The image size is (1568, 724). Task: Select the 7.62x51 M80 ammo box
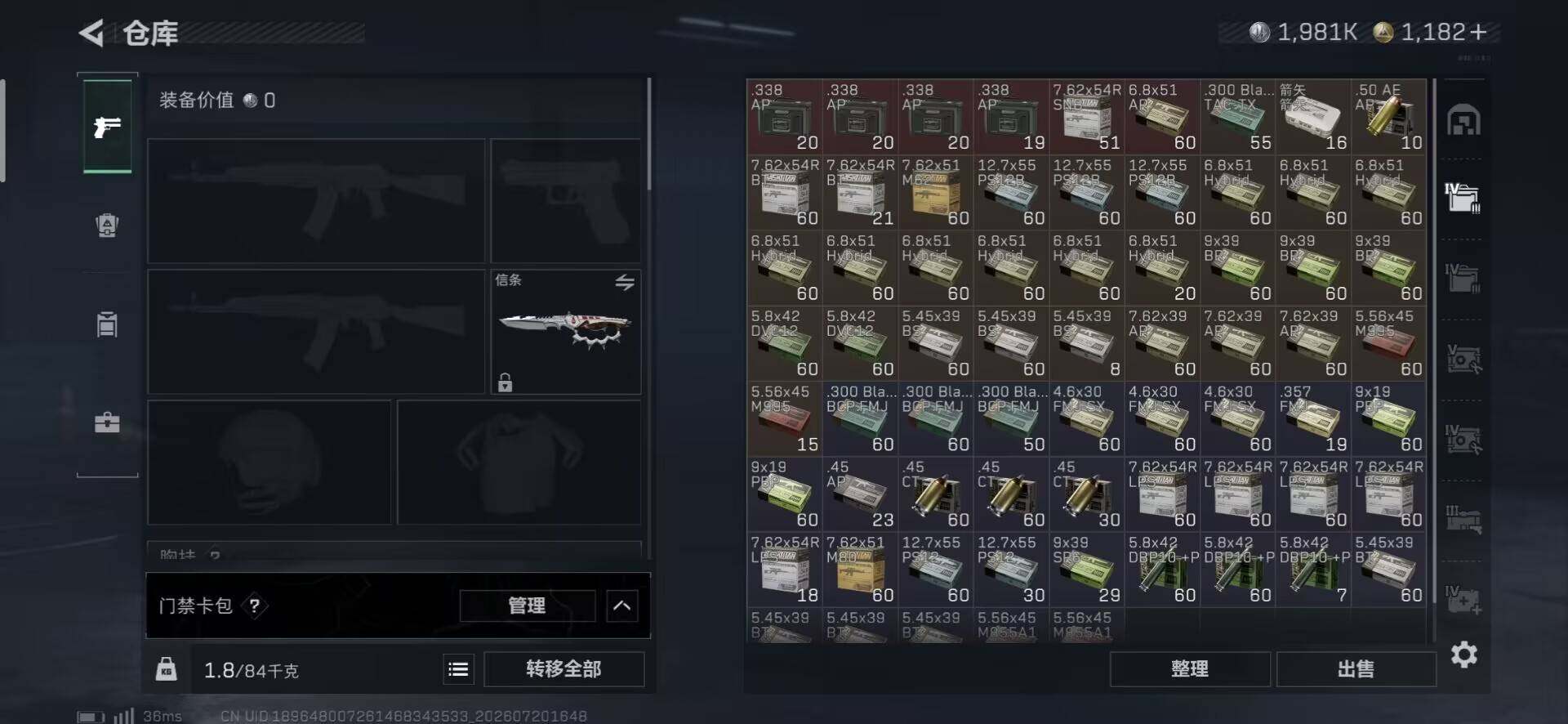pyautogui.click(x=860, y=570)
